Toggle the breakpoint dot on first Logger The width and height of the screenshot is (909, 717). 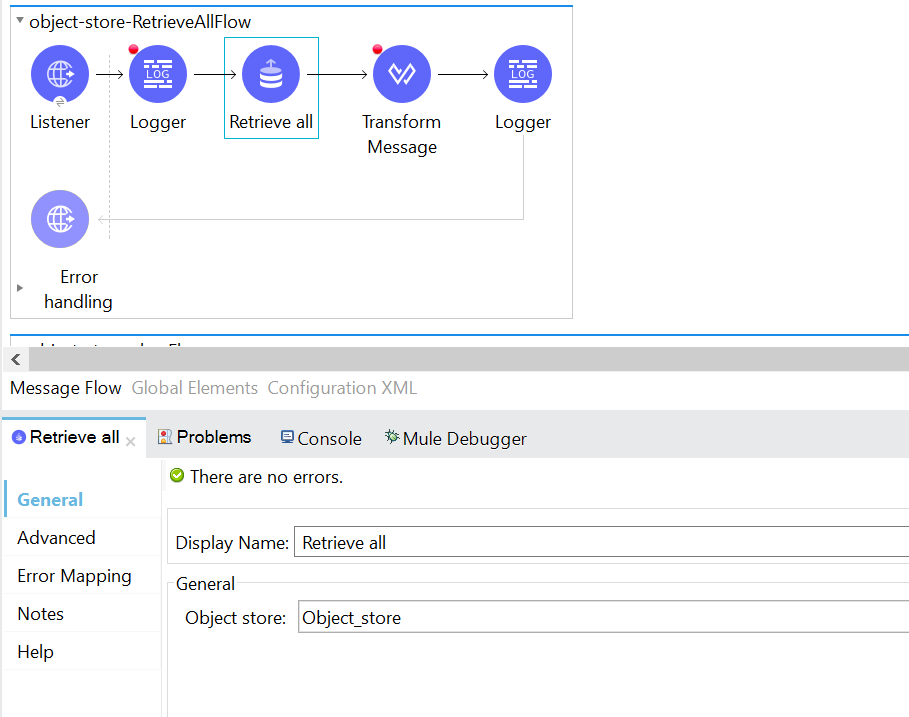[134, 49]
